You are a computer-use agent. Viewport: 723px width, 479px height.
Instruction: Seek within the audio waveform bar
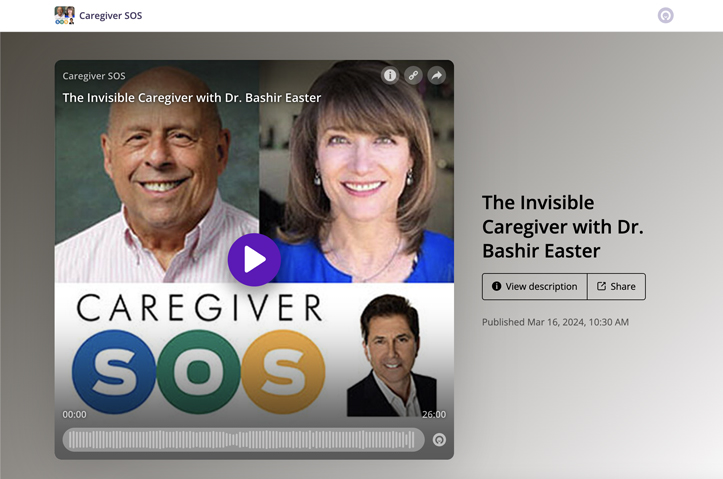[243, 440]
